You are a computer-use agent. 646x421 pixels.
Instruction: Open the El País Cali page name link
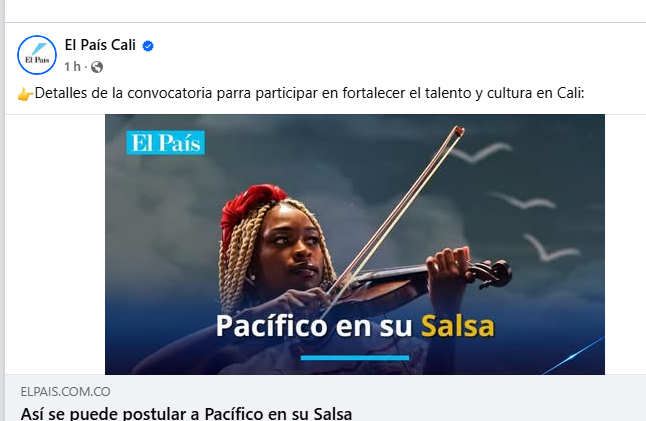point(100,45)
